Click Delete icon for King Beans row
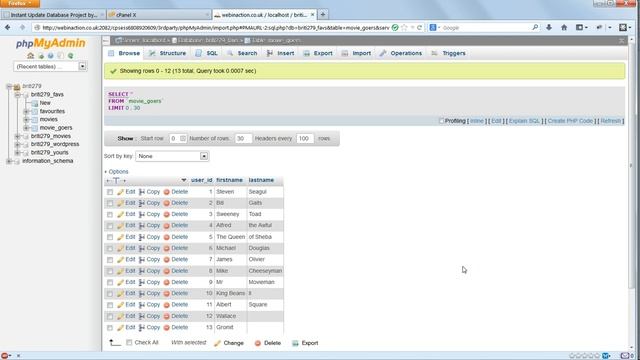Image resolution: width=640 pixels, height=360 pixels. tap(167, 293)
